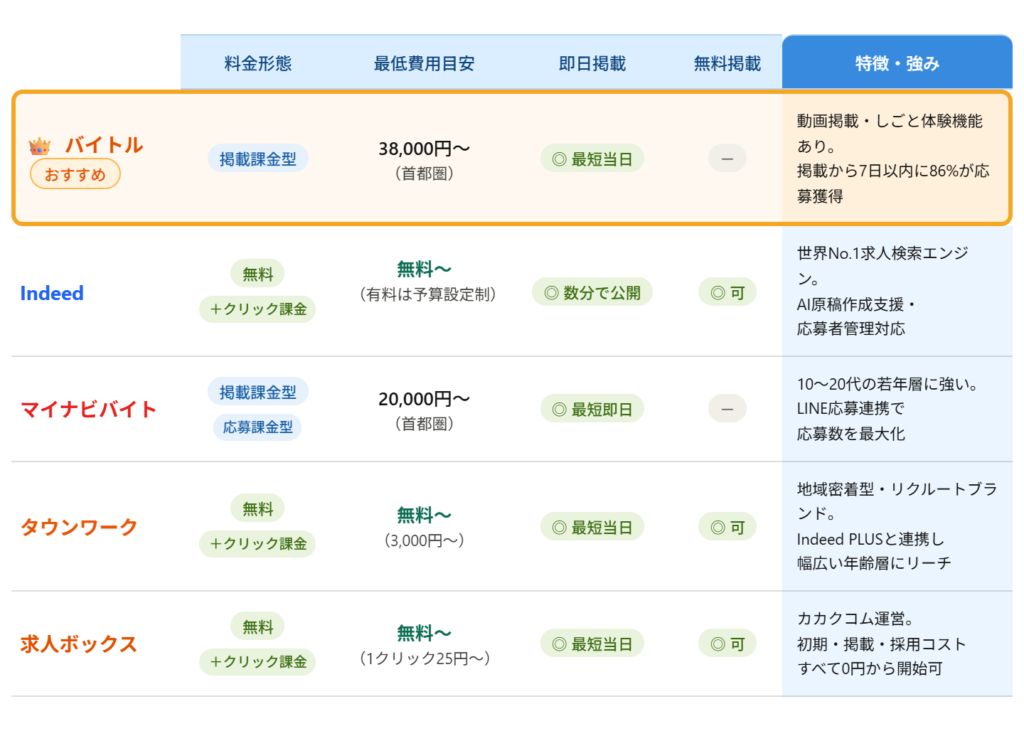
Task: Click the (有料は予算設定制) note
Action: click(x=428, y=295)
